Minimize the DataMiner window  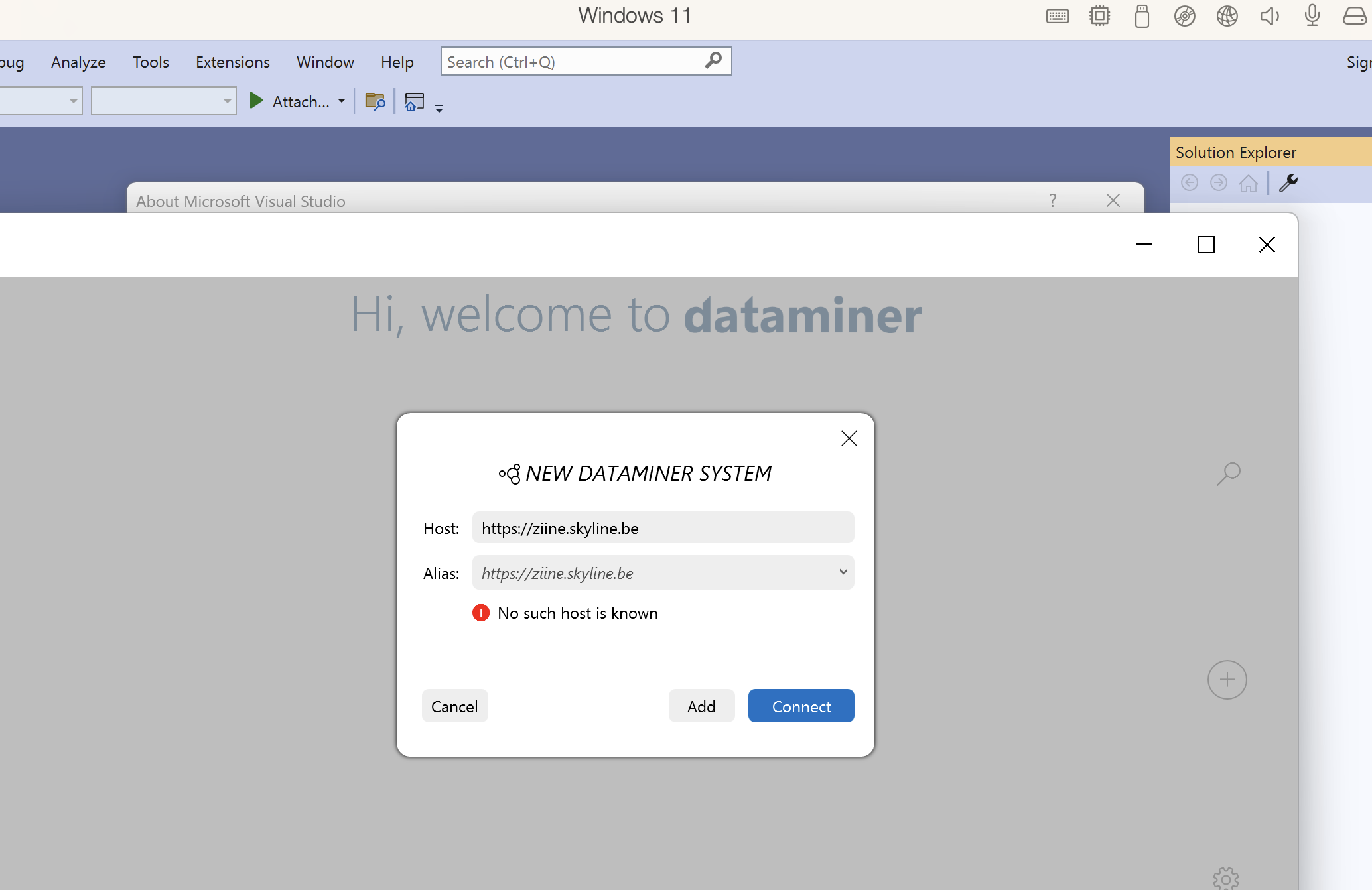click(x=1144, y=245)
